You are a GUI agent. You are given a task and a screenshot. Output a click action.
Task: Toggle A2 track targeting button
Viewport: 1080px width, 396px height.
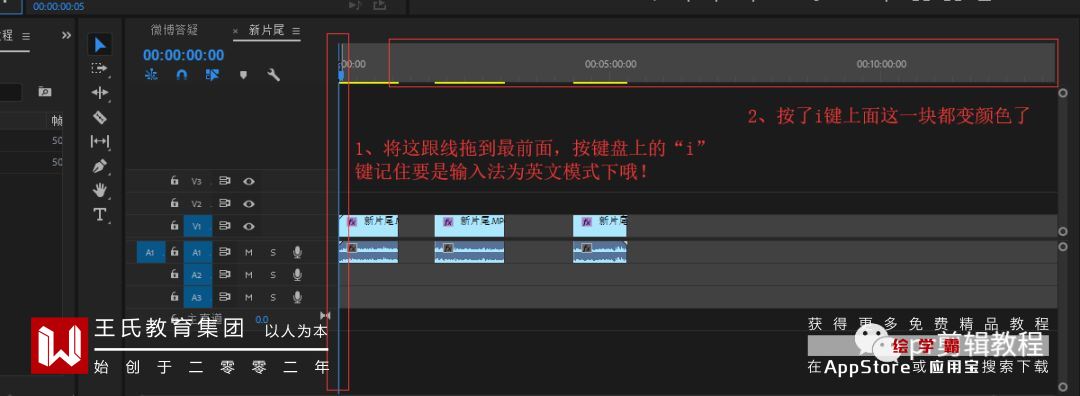pyautogui.click(x=198, y=275)
